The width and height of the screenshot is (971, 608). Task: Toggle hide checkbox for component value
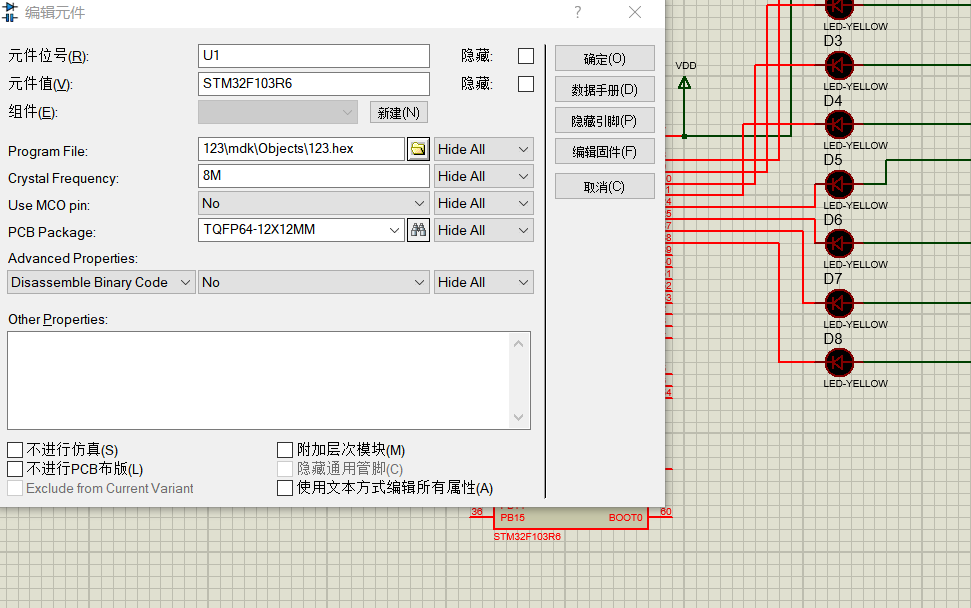pyautogui.click(x=526, y=84)
